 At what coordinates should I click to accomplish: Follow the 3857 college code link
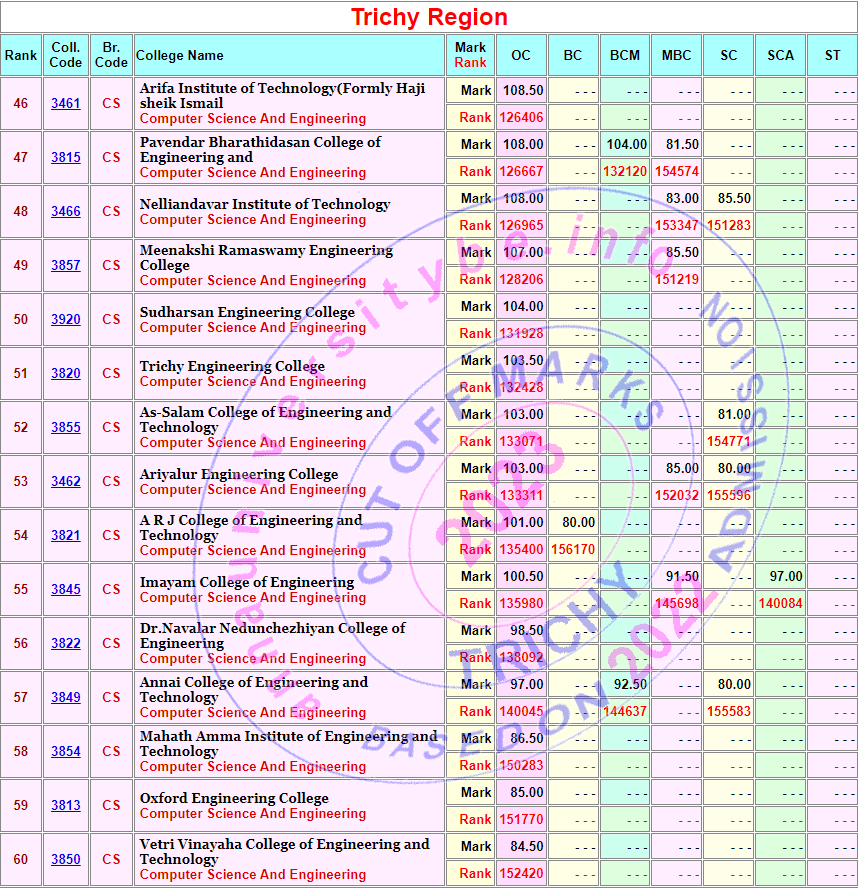[66, 266]
